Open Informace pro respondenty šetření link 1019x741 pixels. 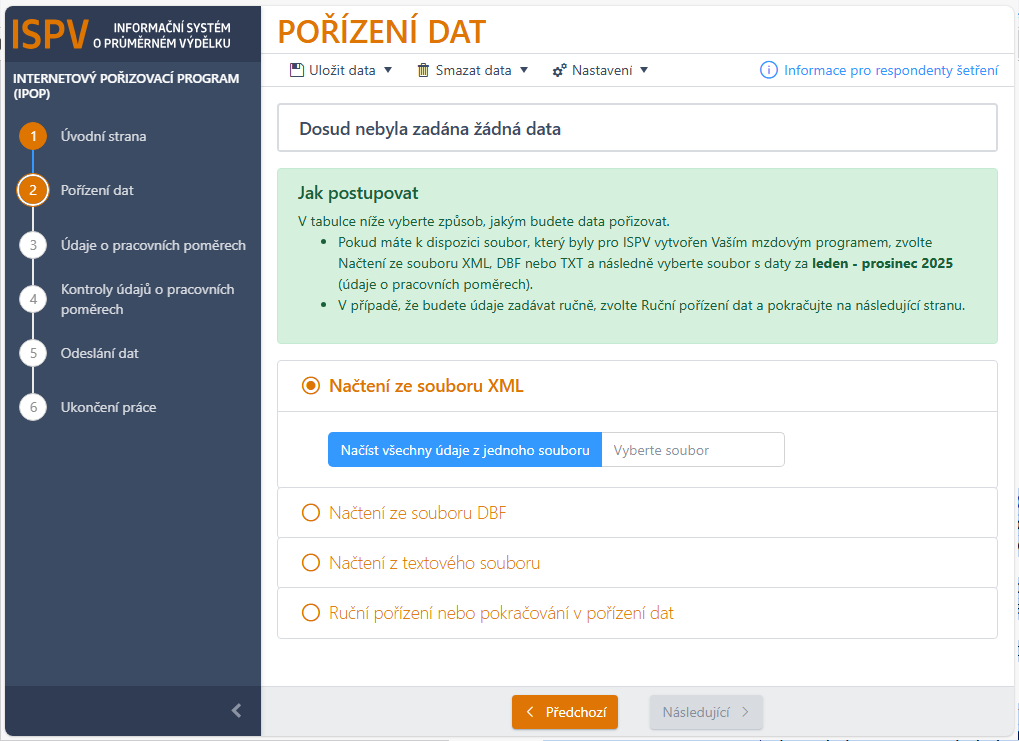click(890, 70)
